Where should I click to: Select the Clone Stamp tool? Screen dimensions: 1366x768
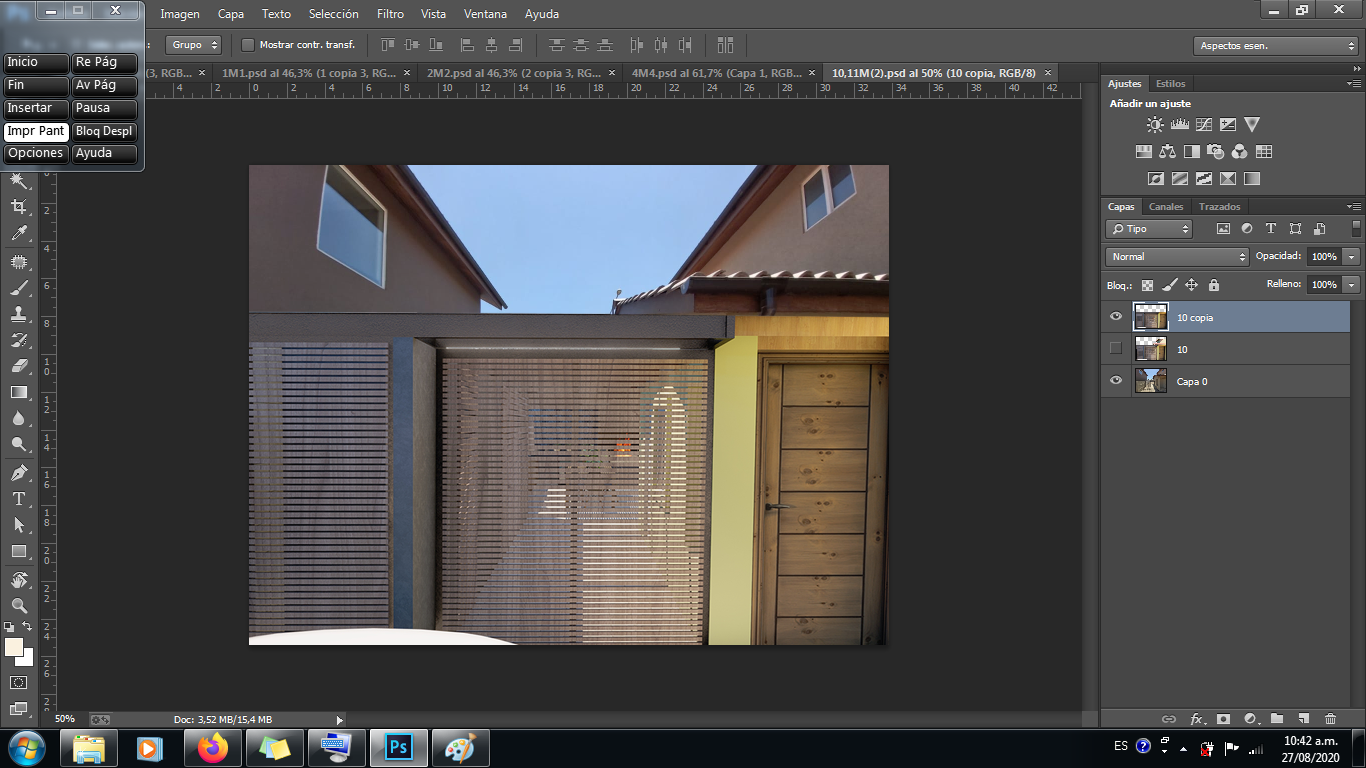click(19, 314)
